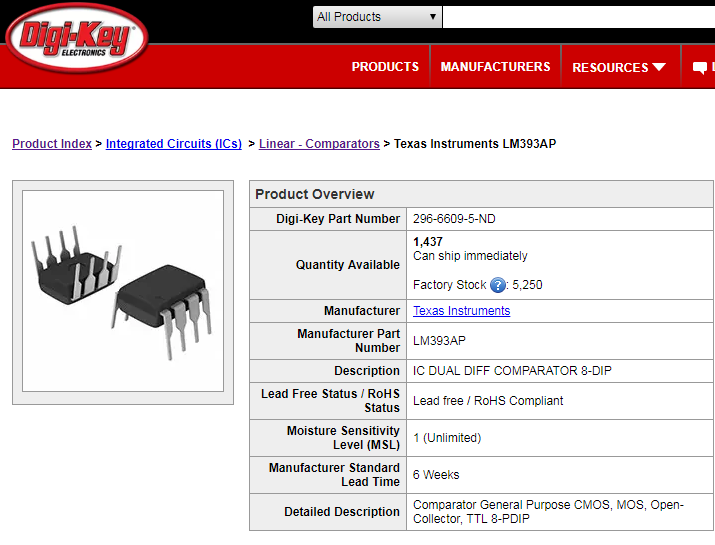Click the Manufacturer Standard Lead Time label
Viewport: 715px width, 545px height.
334,475
